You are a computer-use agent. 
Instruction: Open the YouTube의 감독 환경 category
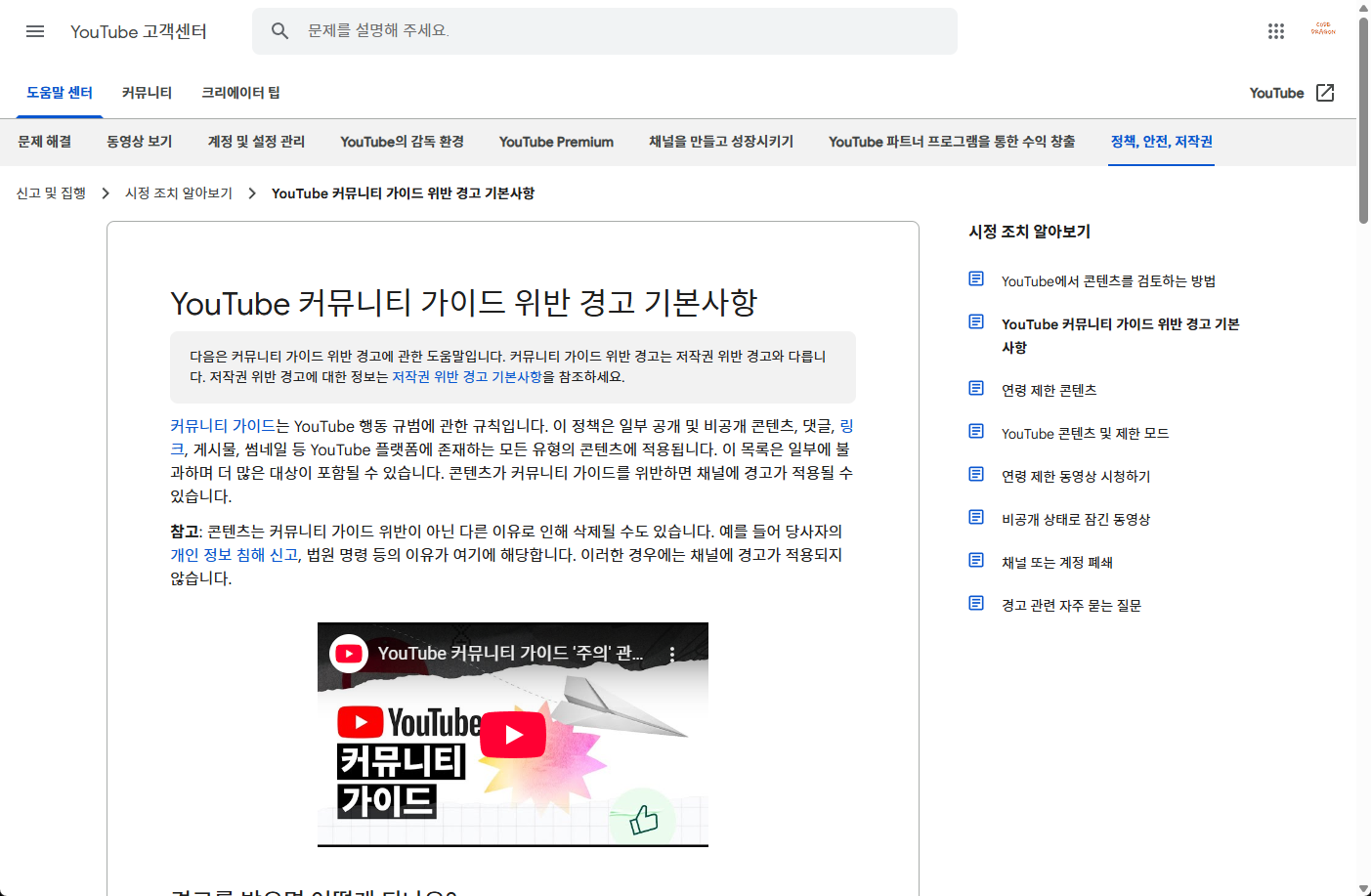pyautogui.click(x=402, y=142)
